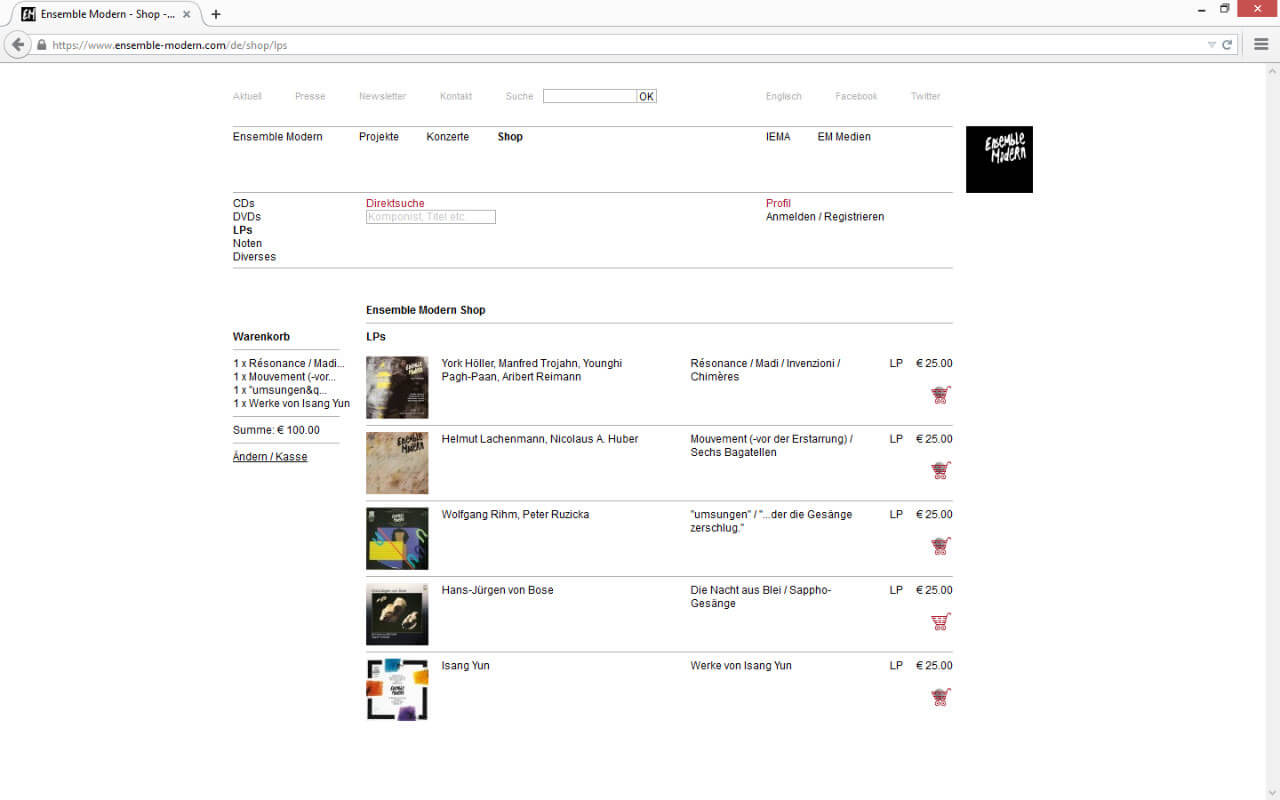The image size is (1280, 800).
Task: Add Werke von Isang Yun to cart
Action: [940, 697]
